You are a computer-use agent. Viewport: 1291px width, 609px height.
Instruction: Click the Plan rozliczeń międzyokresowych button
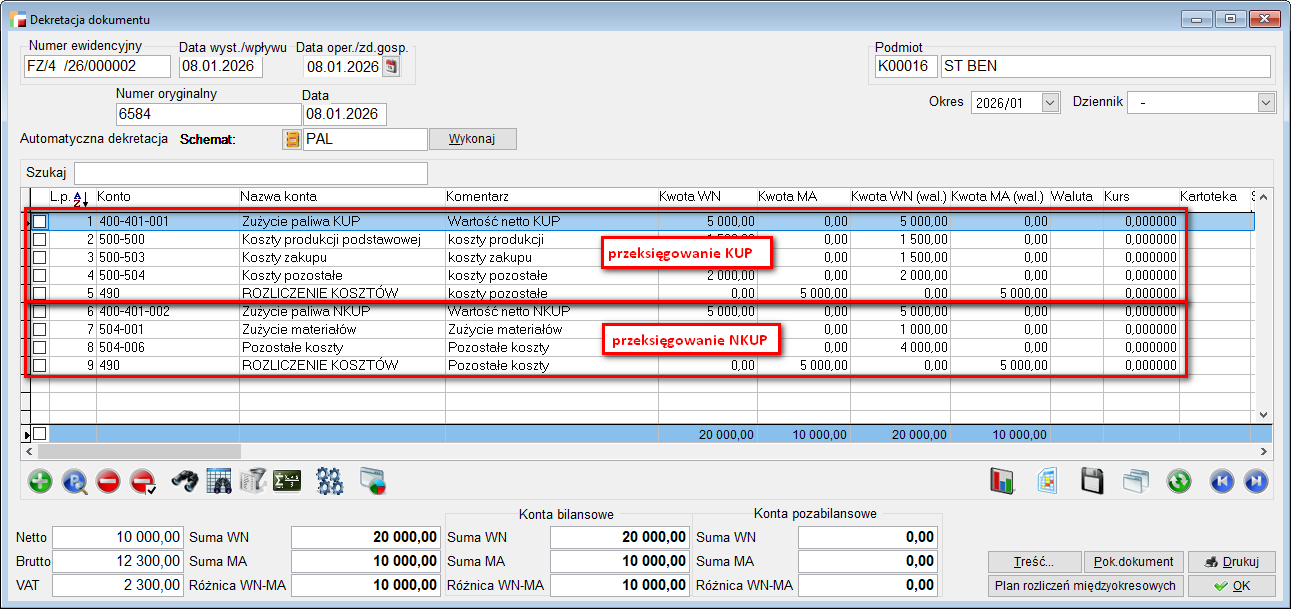(x=1084, y=586)
